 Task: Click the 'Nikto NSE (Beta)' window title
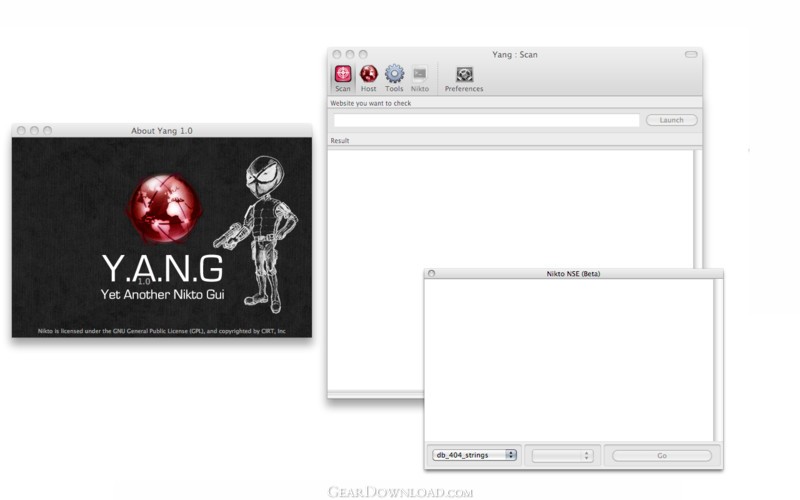point(573,273)
